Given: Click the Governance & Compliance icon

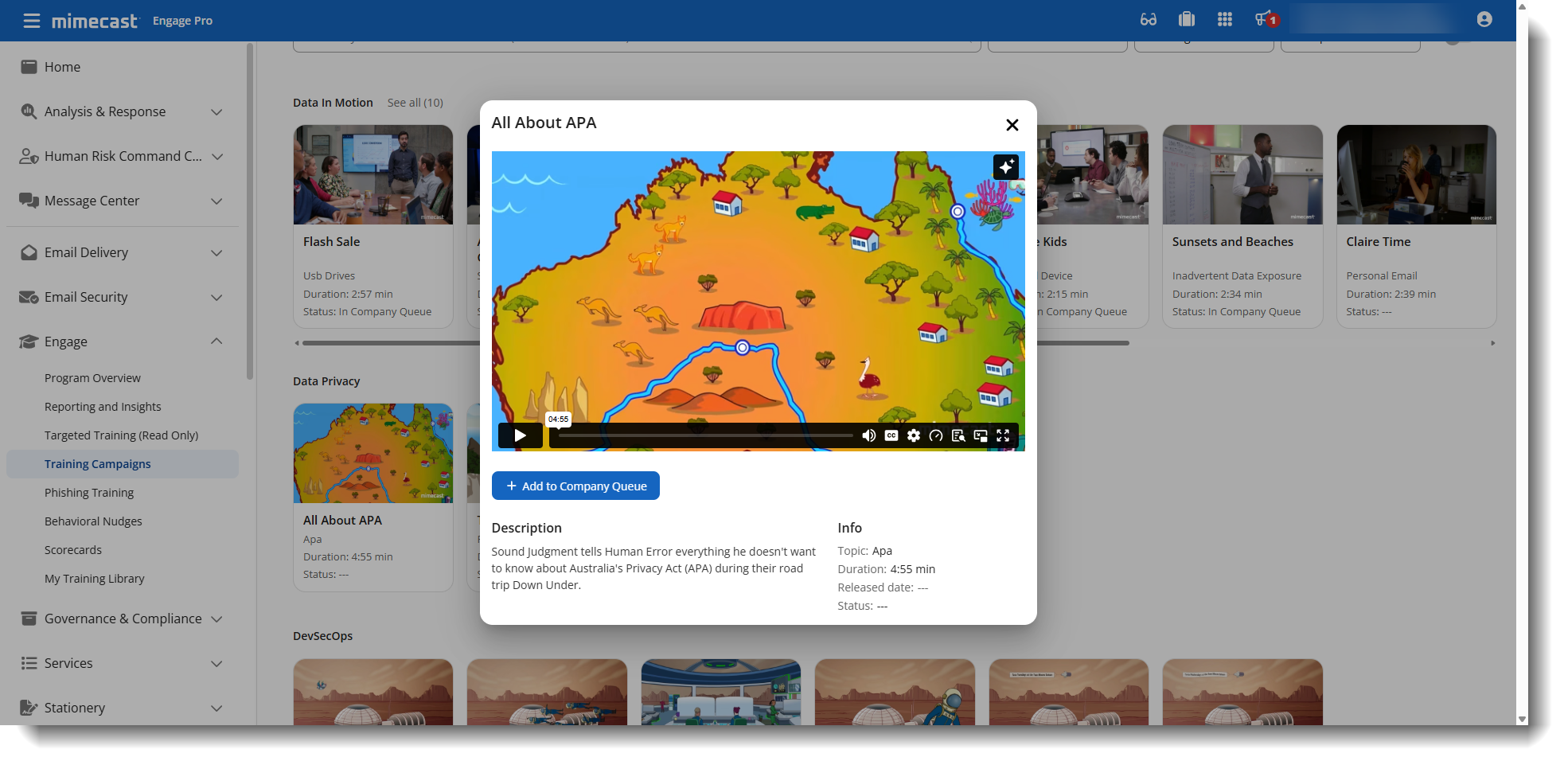Looking at the screenshot, I should pyautogui.click(x=29, y=619).
